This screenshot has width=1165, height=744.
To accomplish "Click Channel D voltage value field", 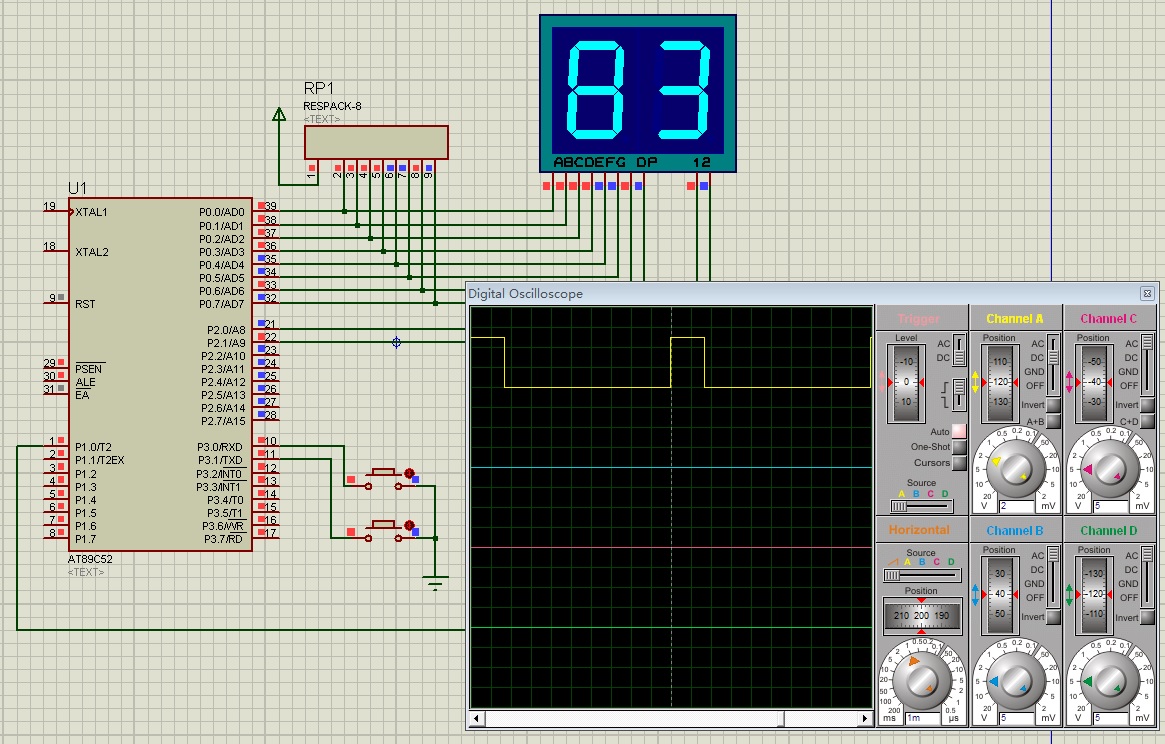I will [1110, 718].
